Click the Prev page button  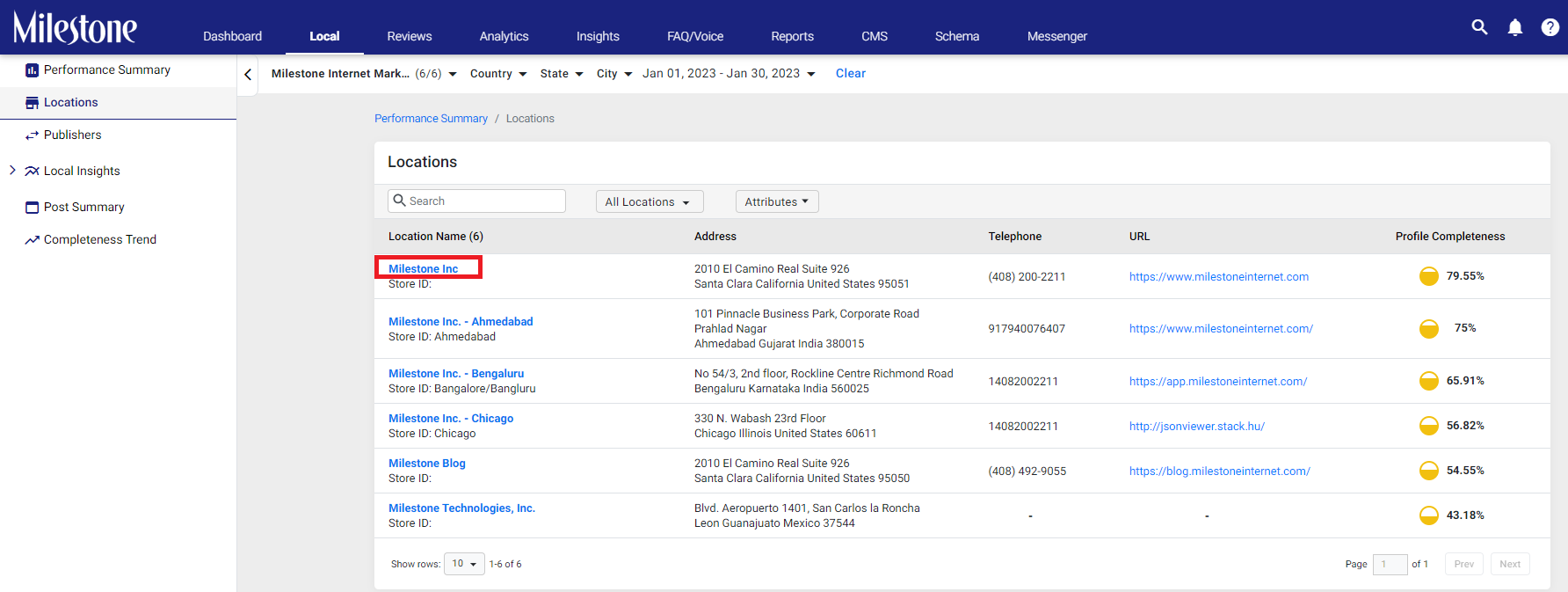[1464, 564]
